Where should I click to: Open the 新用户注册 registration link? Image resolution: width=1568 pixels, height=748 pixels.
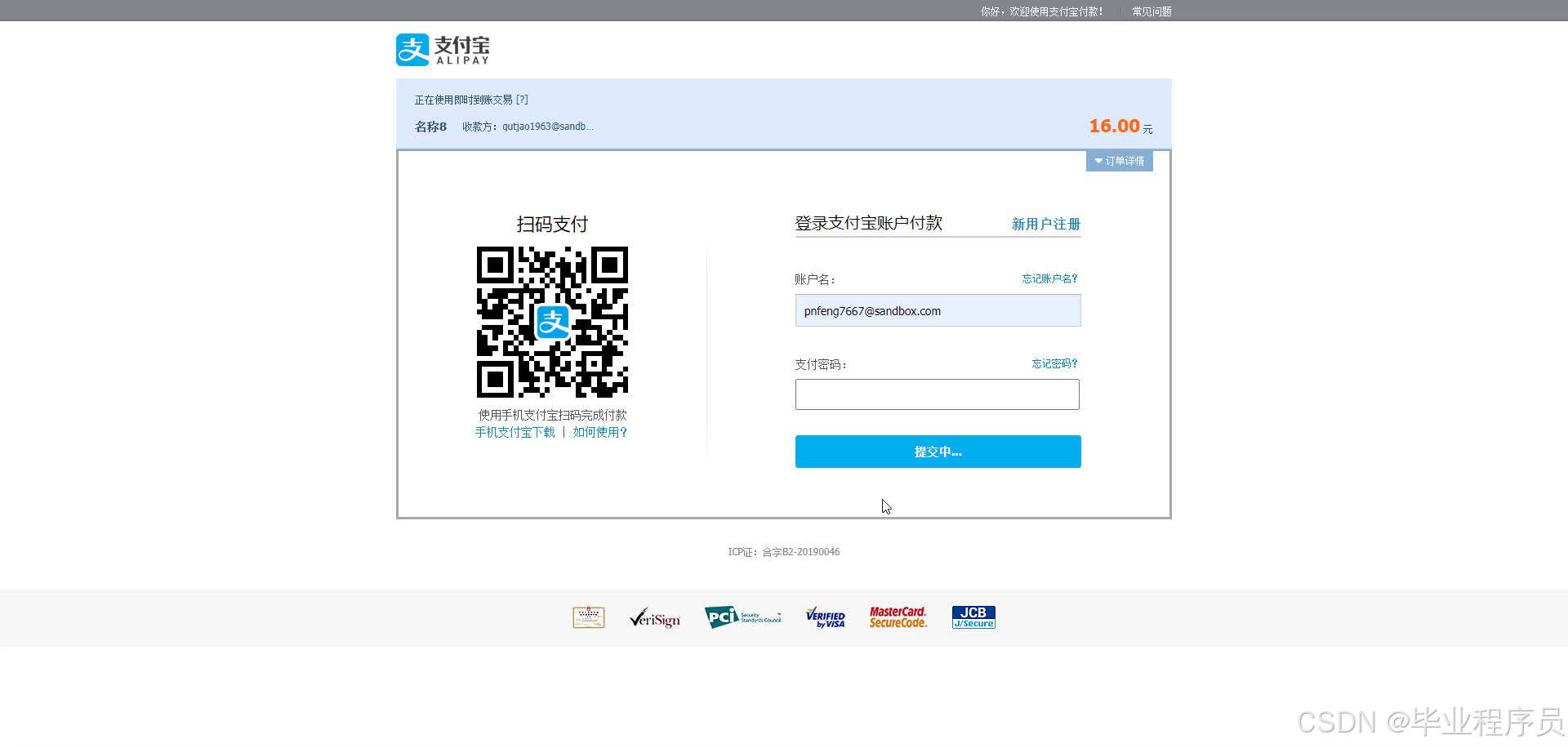pos(1045,224)
